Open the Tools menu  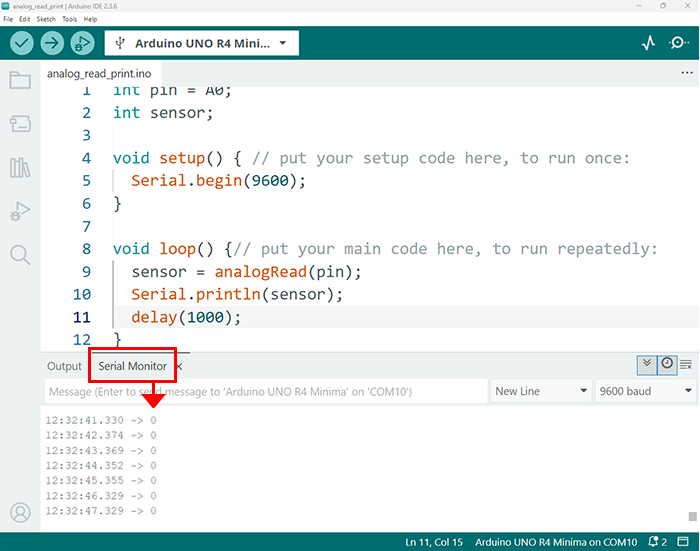(69, 19)
